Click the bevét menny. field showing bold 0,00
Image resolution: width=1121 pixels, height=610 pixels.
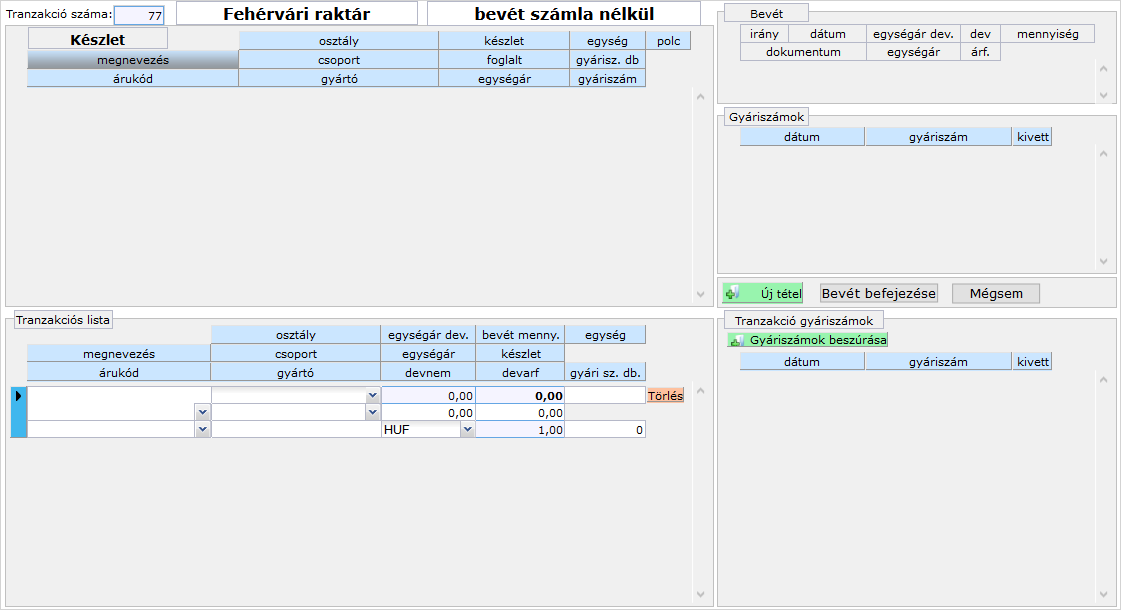(520, 396)
